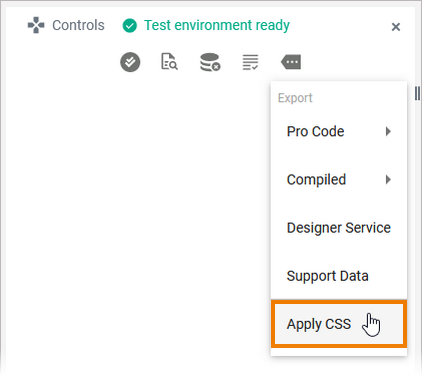Click the clear database icon
Viewport: 422px width, 376px height.
click(210, 62)
